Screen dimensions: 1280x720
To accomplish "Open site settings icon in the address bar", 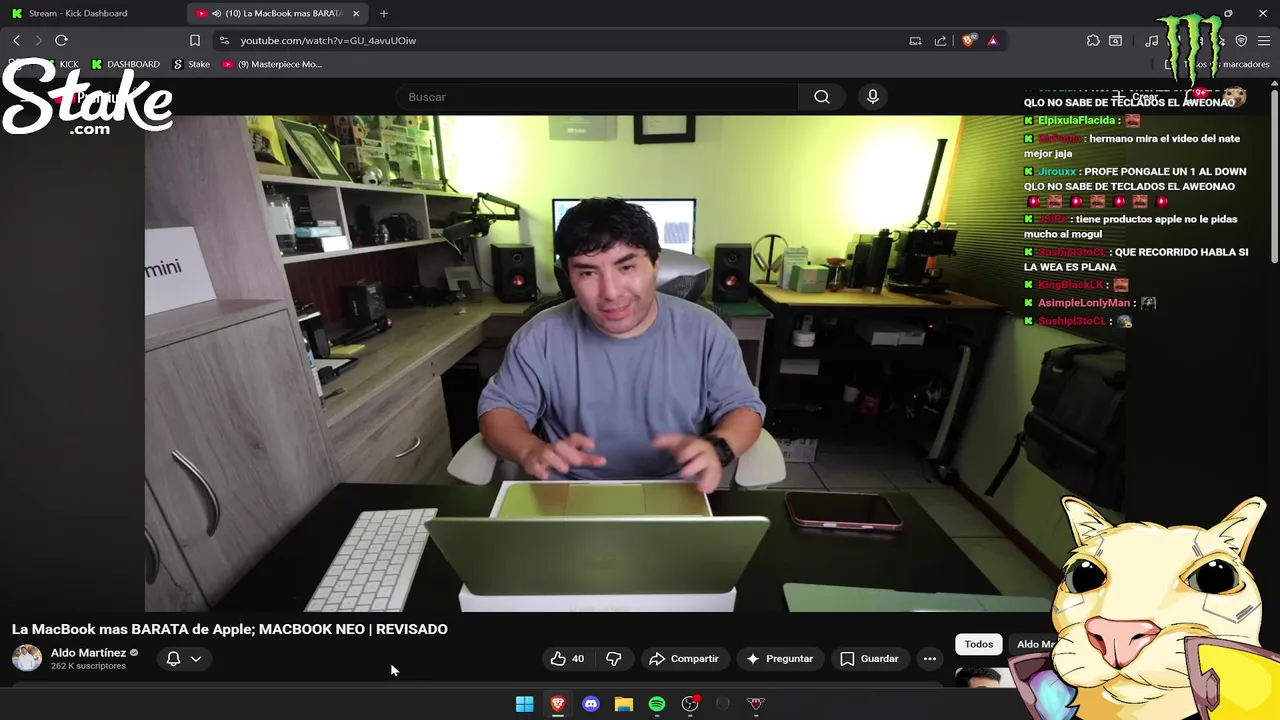I will [x=224, y=40].
